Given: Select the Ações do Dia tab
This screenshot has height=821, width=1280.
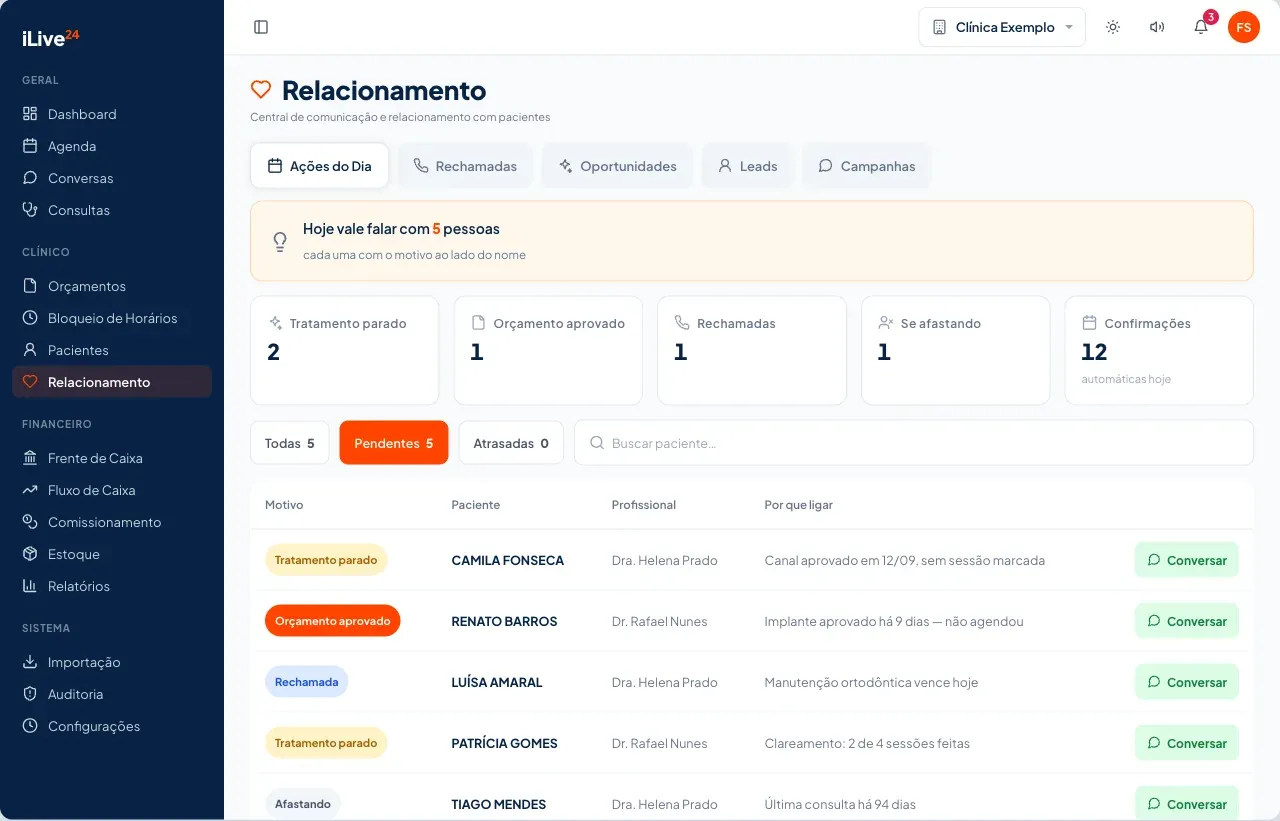Looking at the screenshot, I should [x=319, y=166].
